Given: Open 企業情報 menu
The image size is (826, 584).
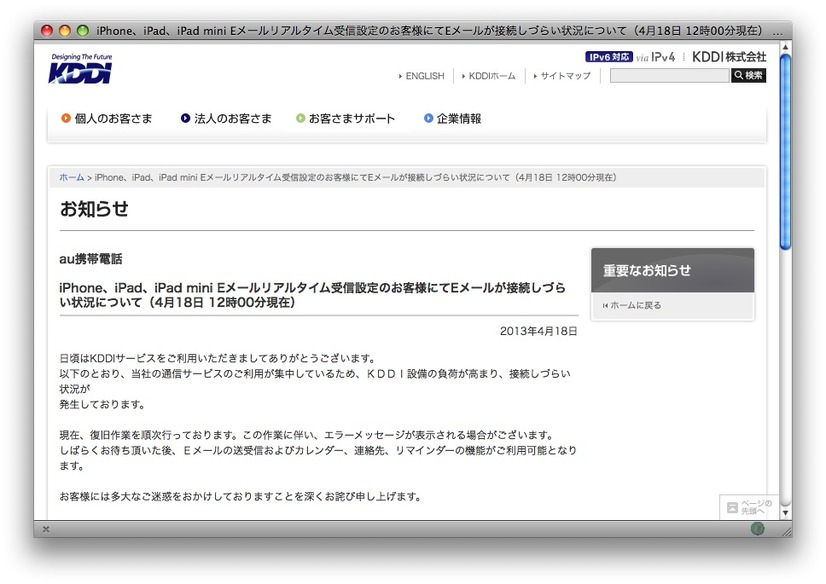Looking at the screenshot, I should click(459, 118).
